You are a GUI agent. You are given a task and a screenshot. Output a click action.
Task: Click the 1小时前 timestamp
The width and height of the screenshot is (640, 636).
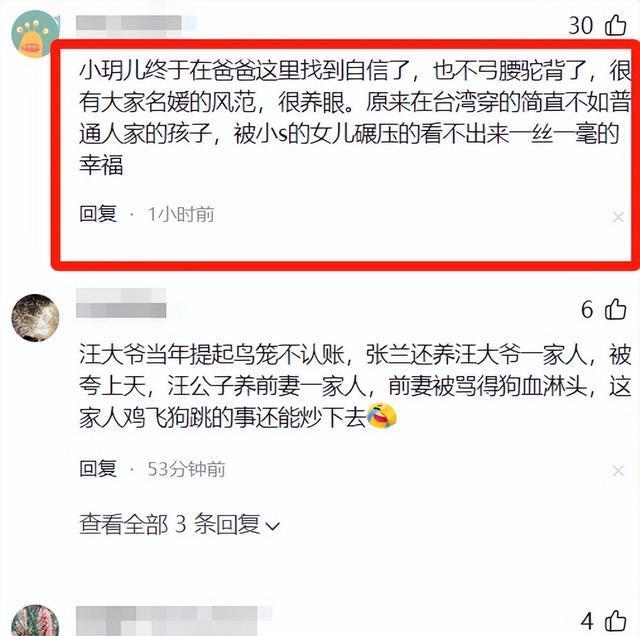181,214
